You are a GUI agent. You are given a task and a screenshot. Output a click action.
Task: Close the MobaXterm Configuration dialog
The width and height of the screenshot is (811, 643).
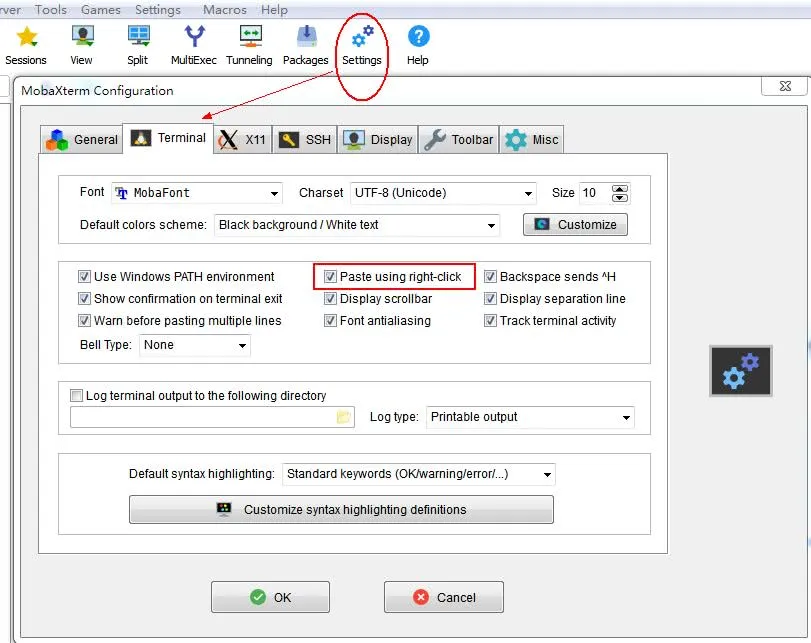click(785, 86)
